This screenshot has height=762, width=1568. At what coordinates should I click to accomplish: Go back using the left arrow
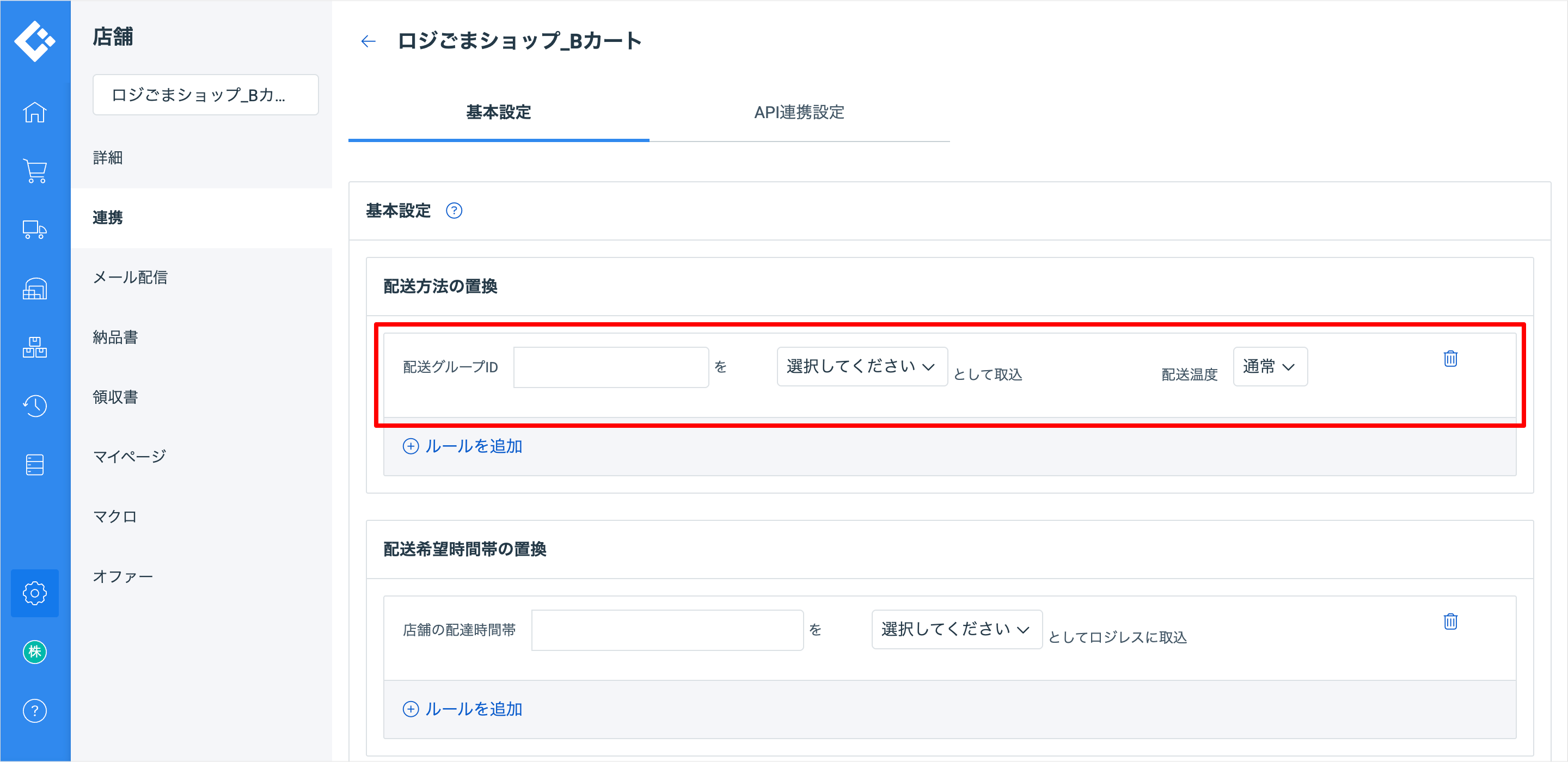368,41
